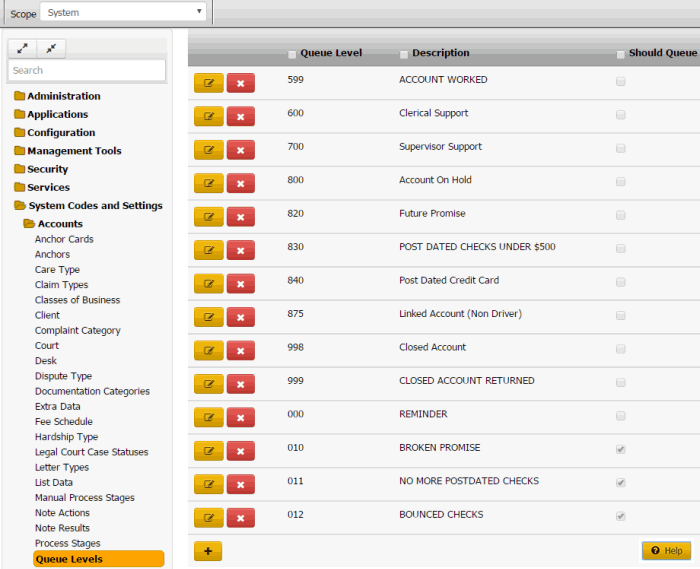Toggle Should Queue for BROKEN PROMISE
Screen dimensions: 700x569
pyautogui.click(x=621, y=449)
